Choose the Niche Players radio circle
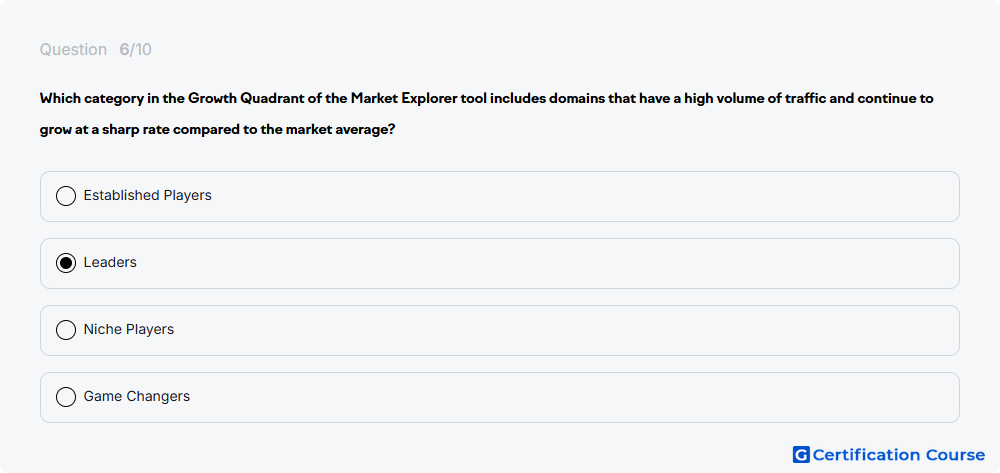Viewport: 1000px width, 473px height. (66, 330)
